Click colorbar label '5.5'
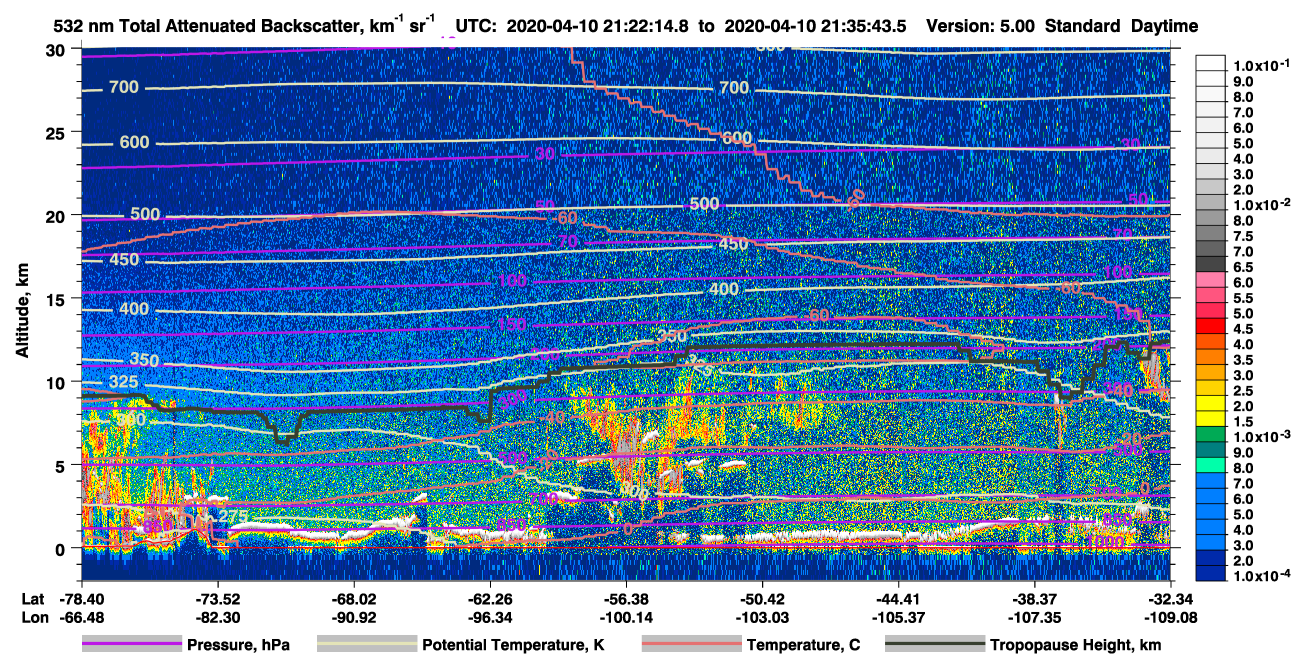The image size is (1300, 667). (1243, 298)
